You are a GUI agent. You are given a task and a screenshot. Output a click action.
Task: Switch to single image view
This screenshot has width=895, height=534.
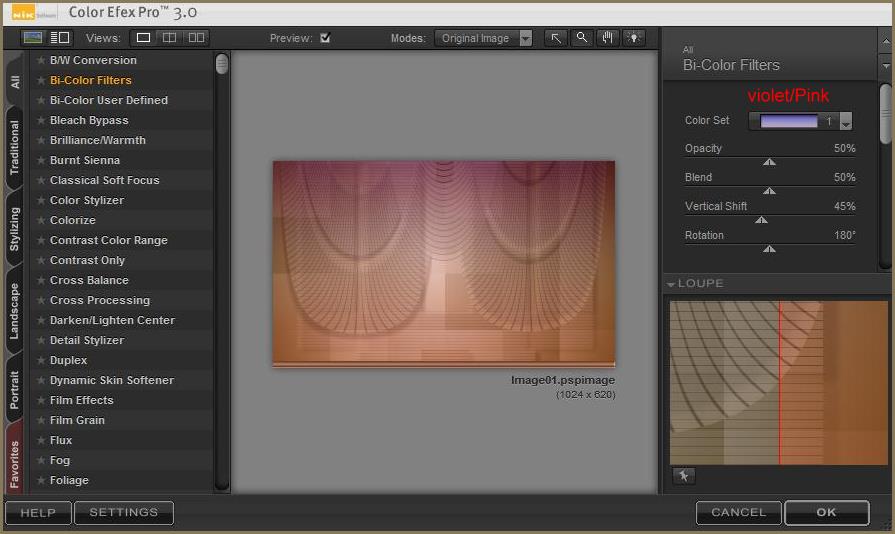point(144,38)
